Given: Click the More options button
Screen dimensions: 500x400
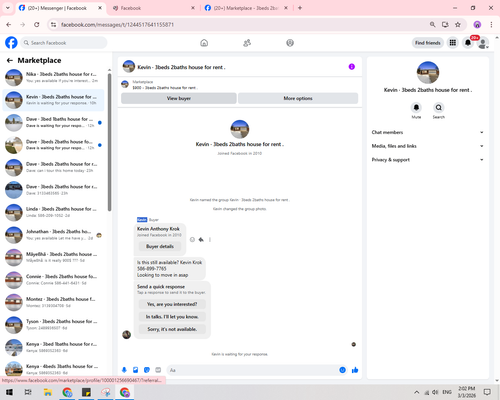Looking at the screenshot, I should pos(298,98).
